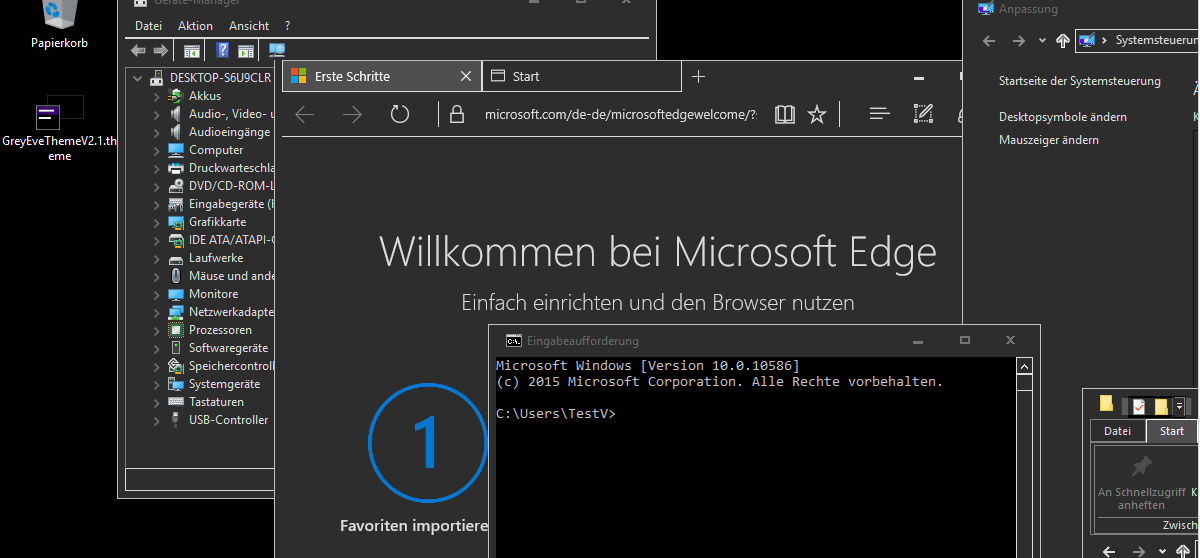Scan for hardware changes icon in Geräte-Manager
The height and width of the screenshot is (558, 1200).
(x=277, y=50)
